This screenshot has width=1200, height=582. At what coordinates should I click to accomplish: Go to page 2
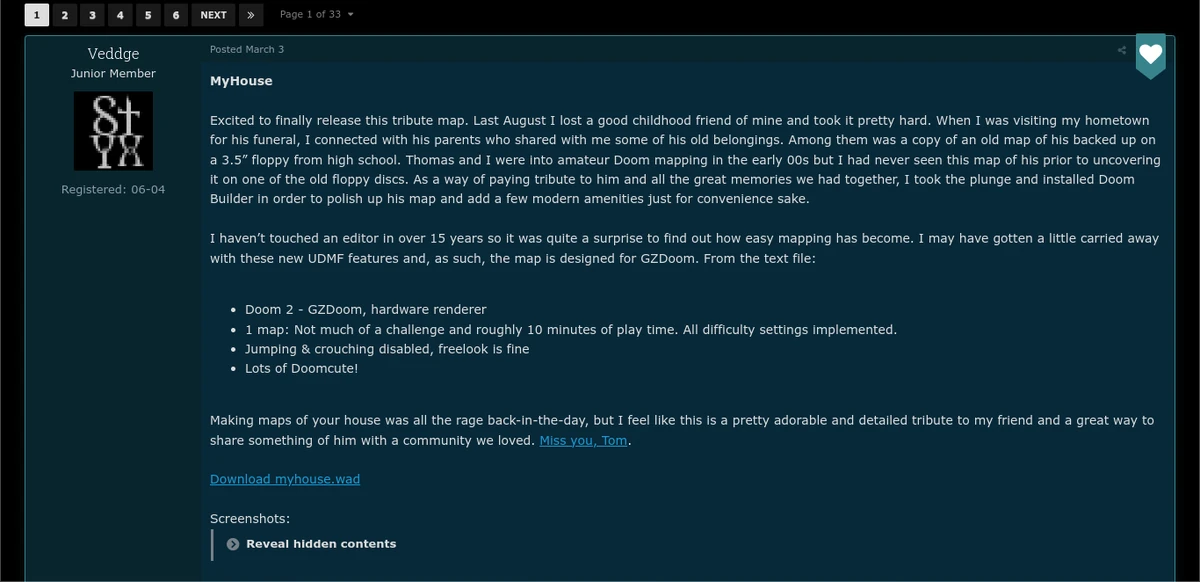[65, 15]
